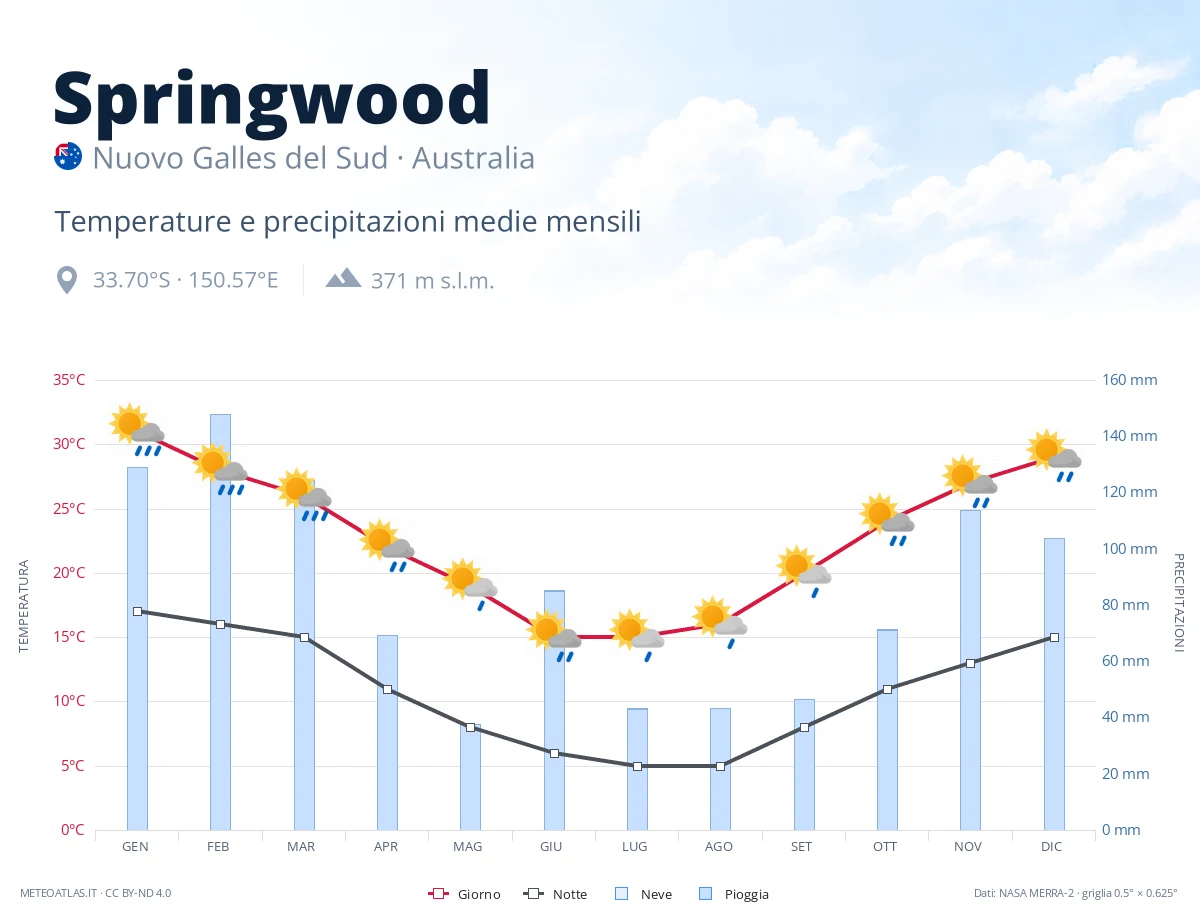This screenshot has width=1200, height=920.
Task: Click the October night temperature point
Action: click(887, 689)
